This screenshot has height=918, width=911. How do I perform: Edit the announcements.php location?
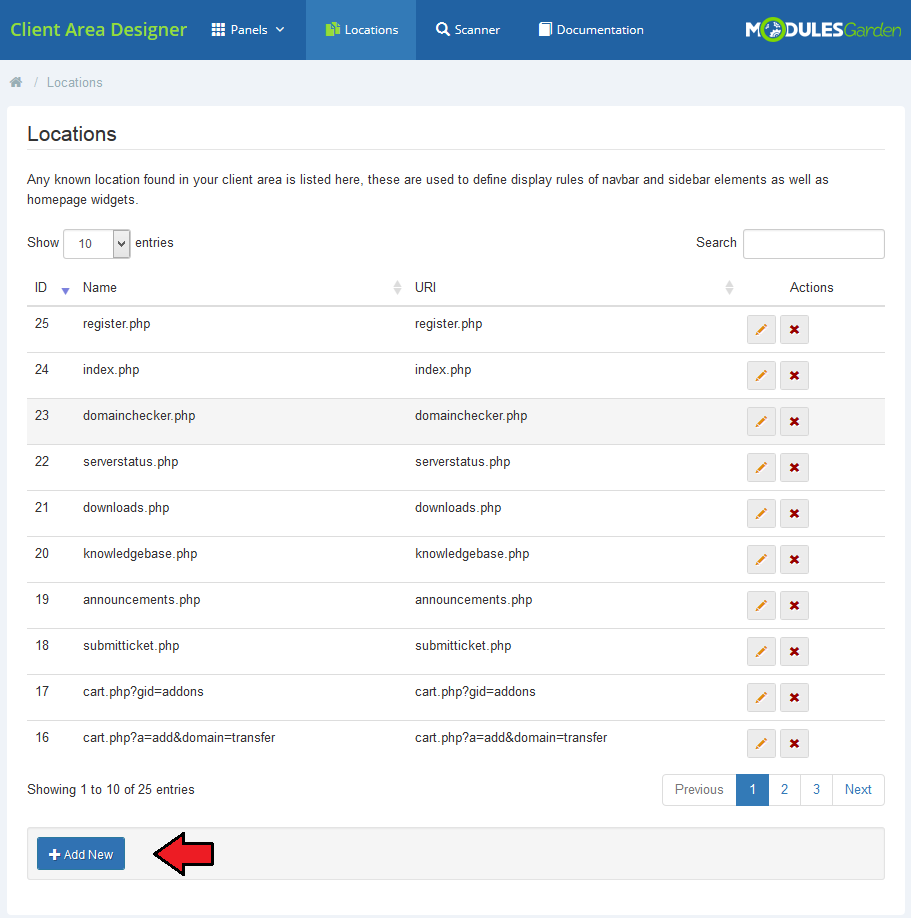761,605
